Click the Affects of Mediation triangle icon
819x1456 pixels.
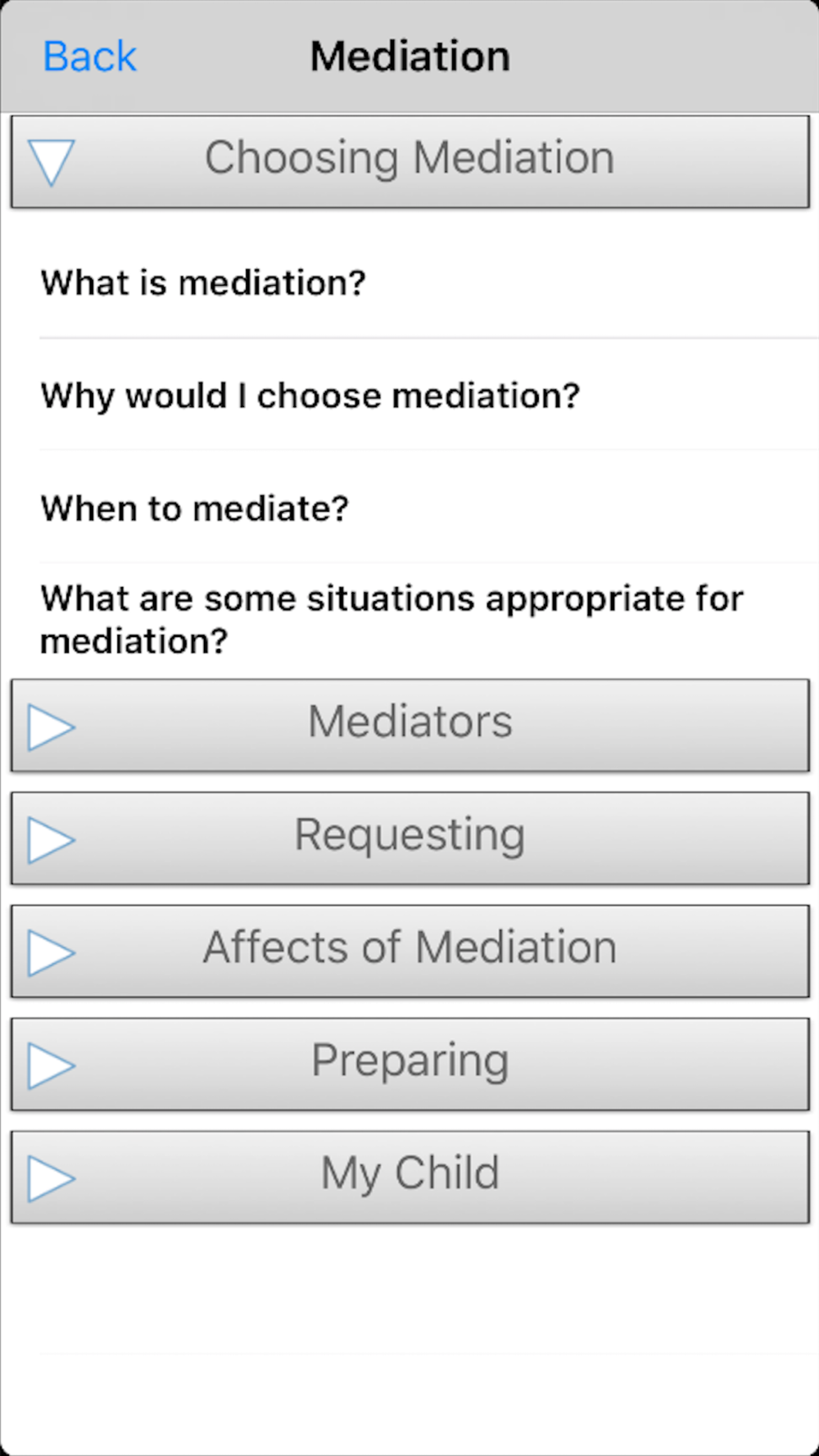pyautogui.click(x=52, y=952)
